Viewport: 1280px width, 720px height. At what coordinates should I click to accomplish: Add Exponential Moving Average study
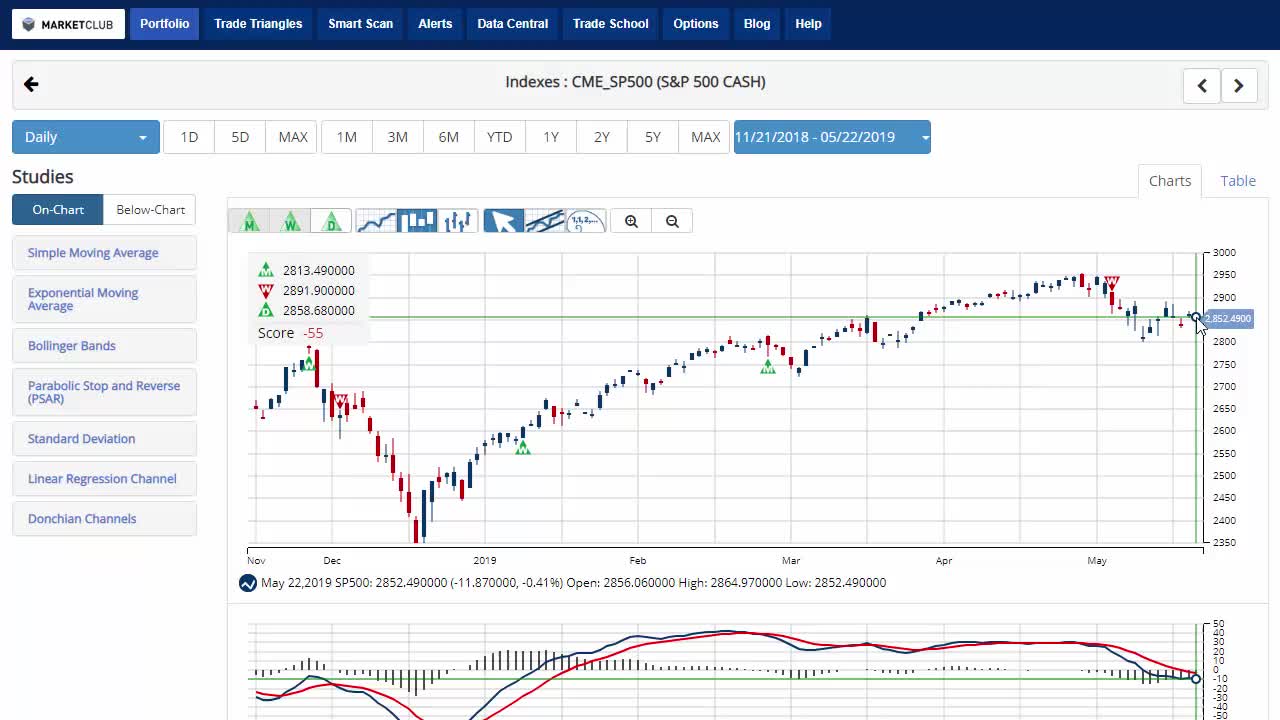pyautogui.click(x=105, y=299)
